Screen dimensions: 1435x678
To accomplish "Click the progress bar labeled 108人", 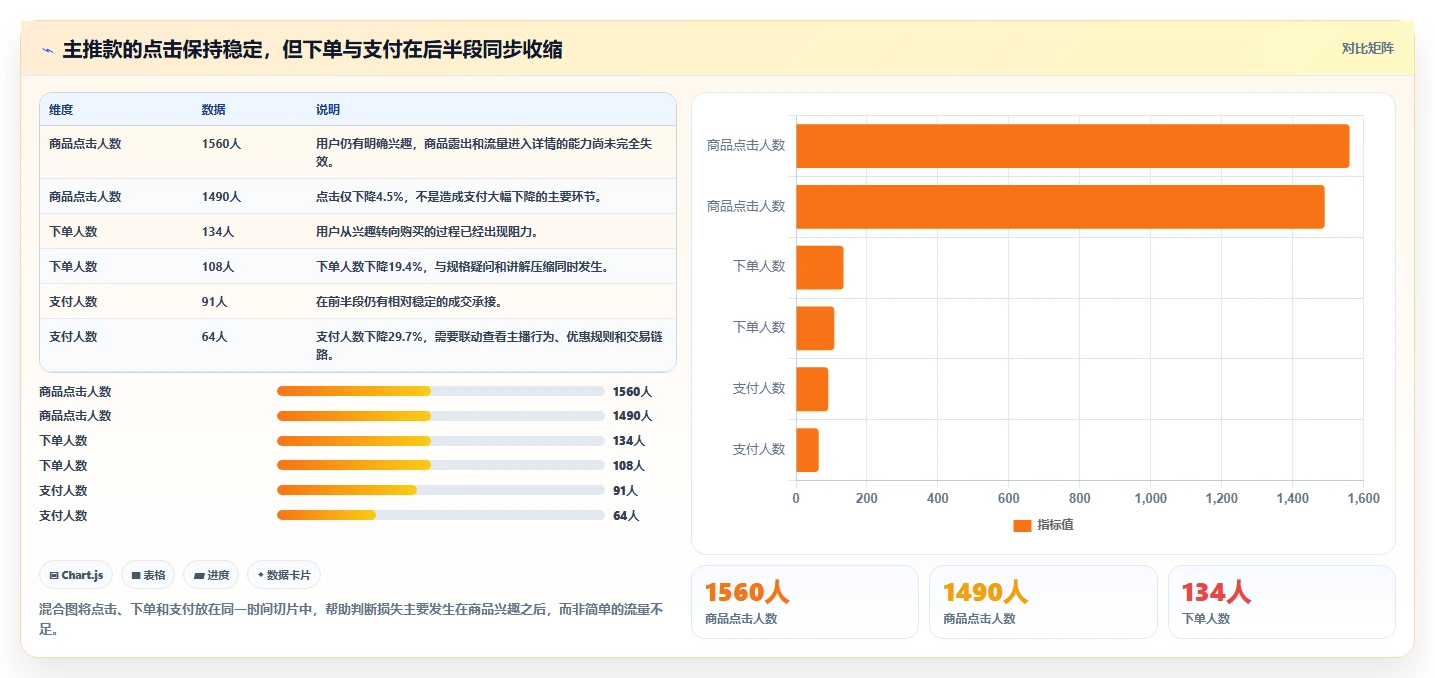I will [441, 465].
